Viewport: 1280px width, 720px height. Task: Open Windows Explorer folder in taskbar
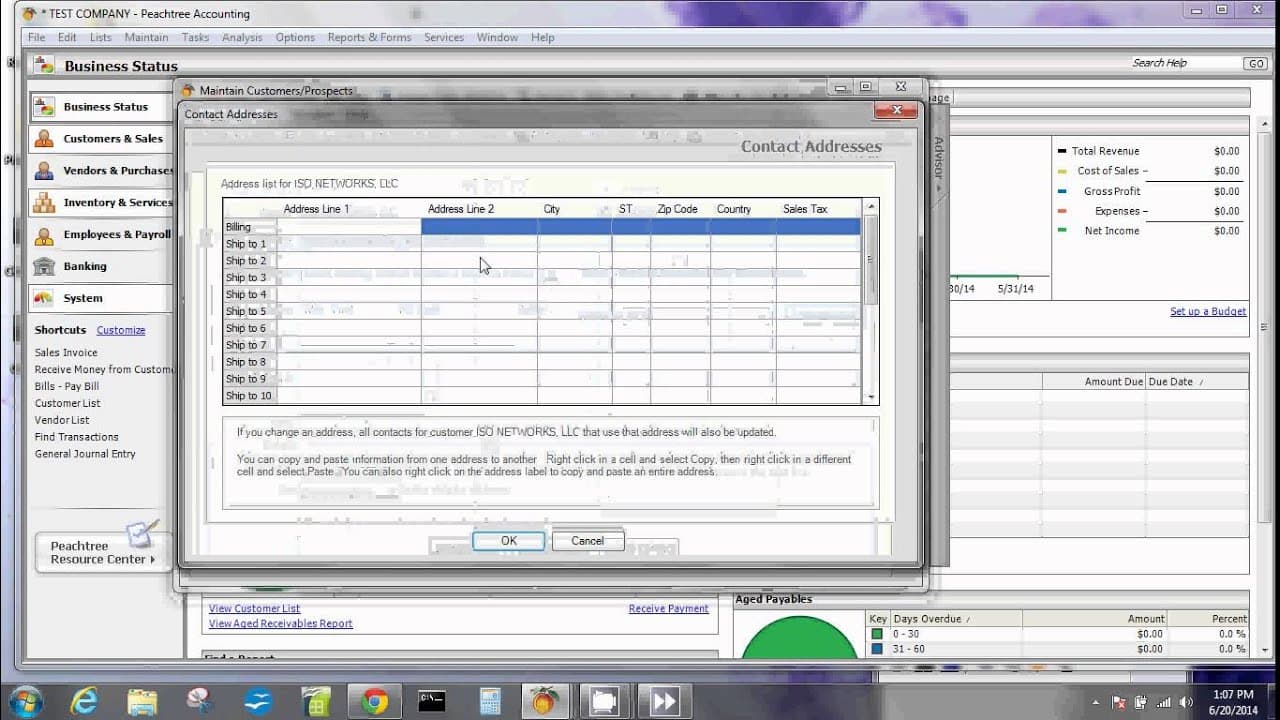143,701
